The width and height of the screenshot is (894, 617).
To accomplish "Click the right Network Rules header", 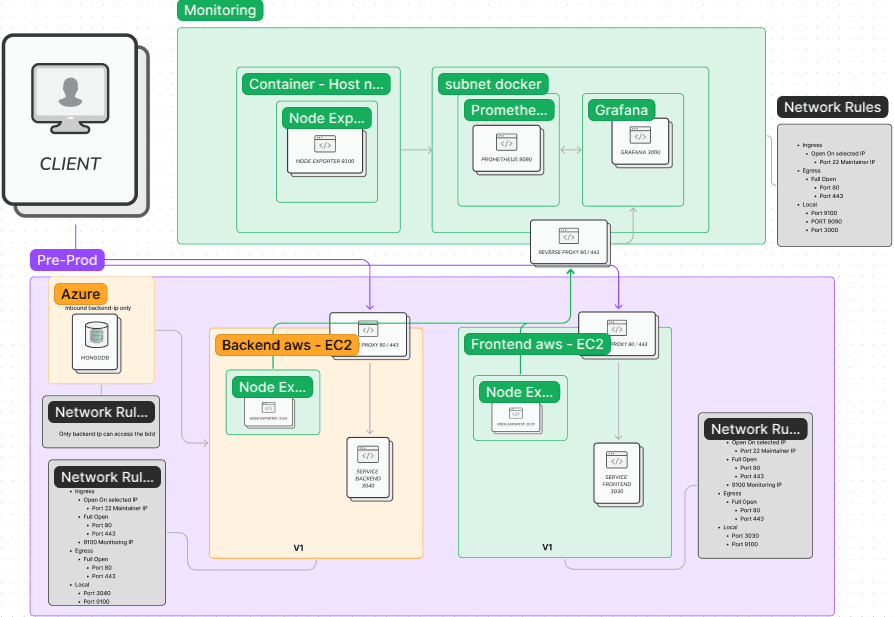I will 832,107.
